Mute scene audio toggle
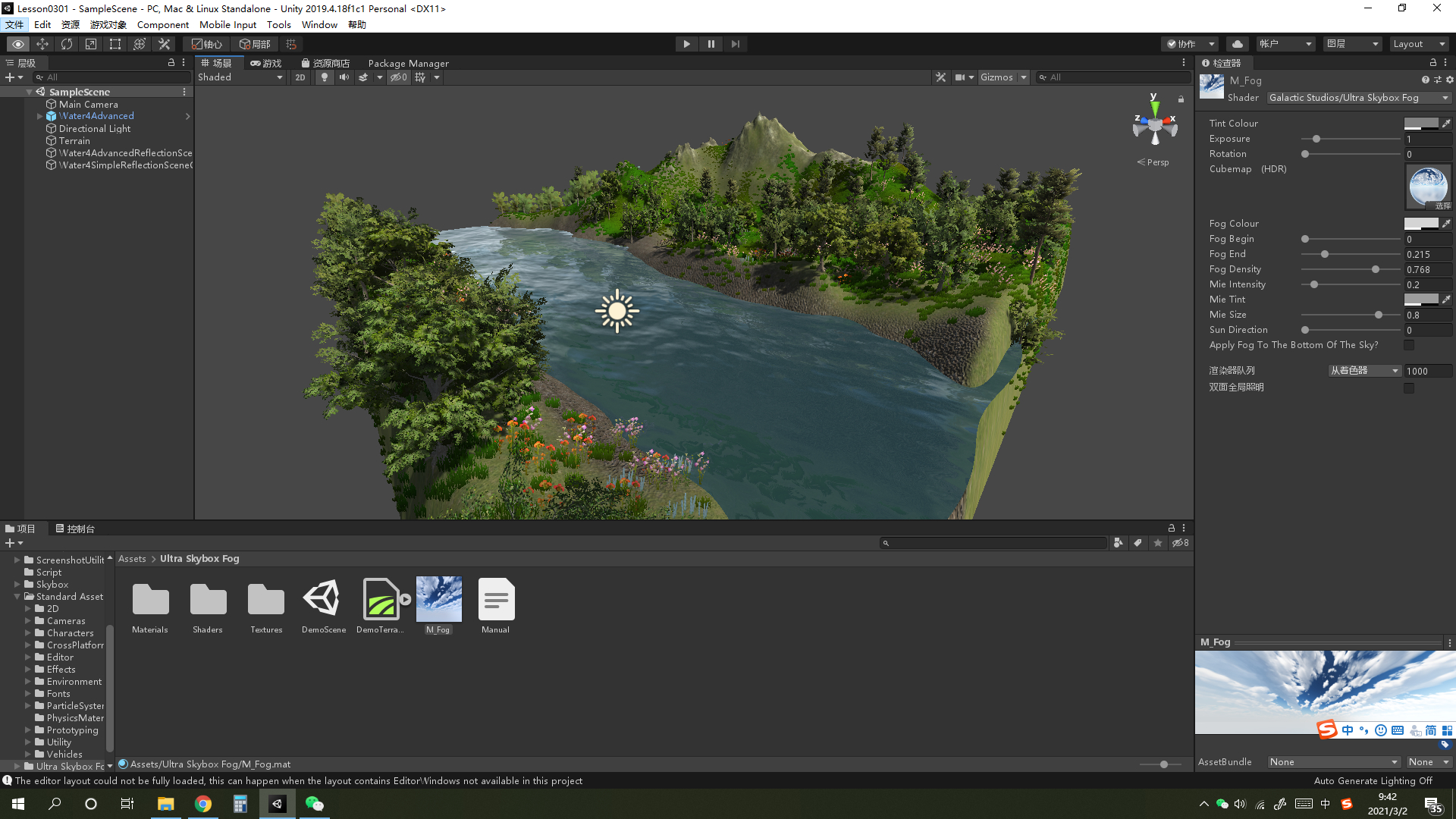Image resolution: width=1456 pixels, height=819 pixels. point(344,77)
